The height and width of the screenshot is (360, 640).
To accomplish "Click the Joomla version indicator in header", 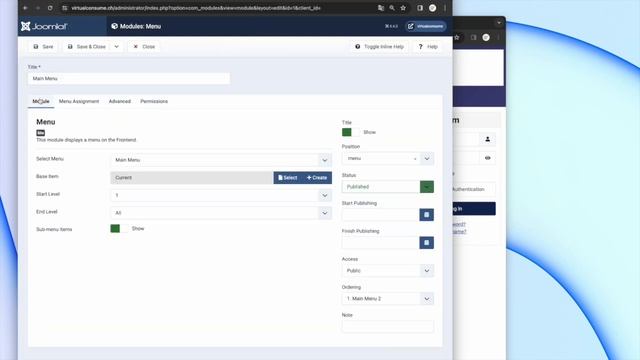I will pos(391,26).
